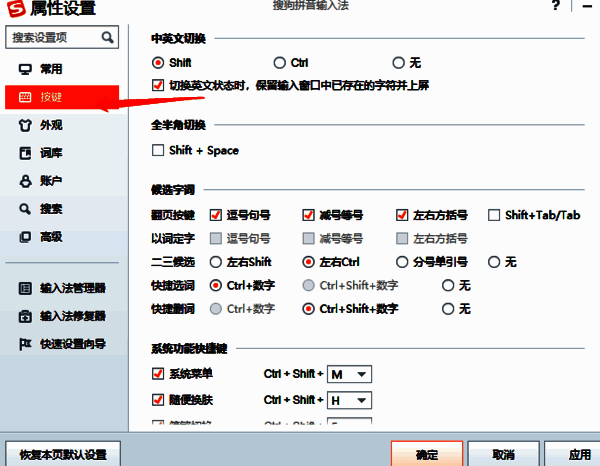Select 无 for 二三候选
The height and width of the screenshot is (466, 600).
coord(494,262)
